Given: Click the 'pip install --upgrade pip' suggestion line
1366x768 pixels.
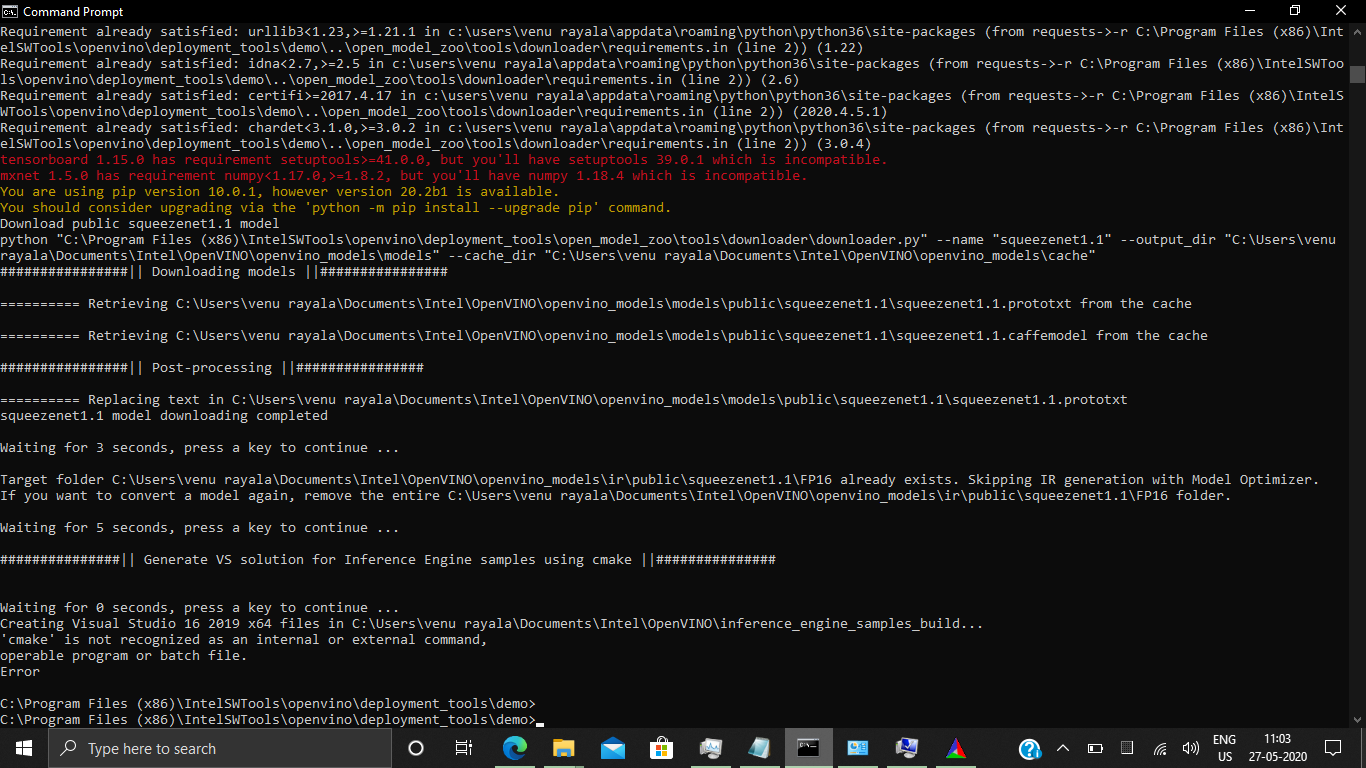Looking at the screenshot, I should 336,208.
